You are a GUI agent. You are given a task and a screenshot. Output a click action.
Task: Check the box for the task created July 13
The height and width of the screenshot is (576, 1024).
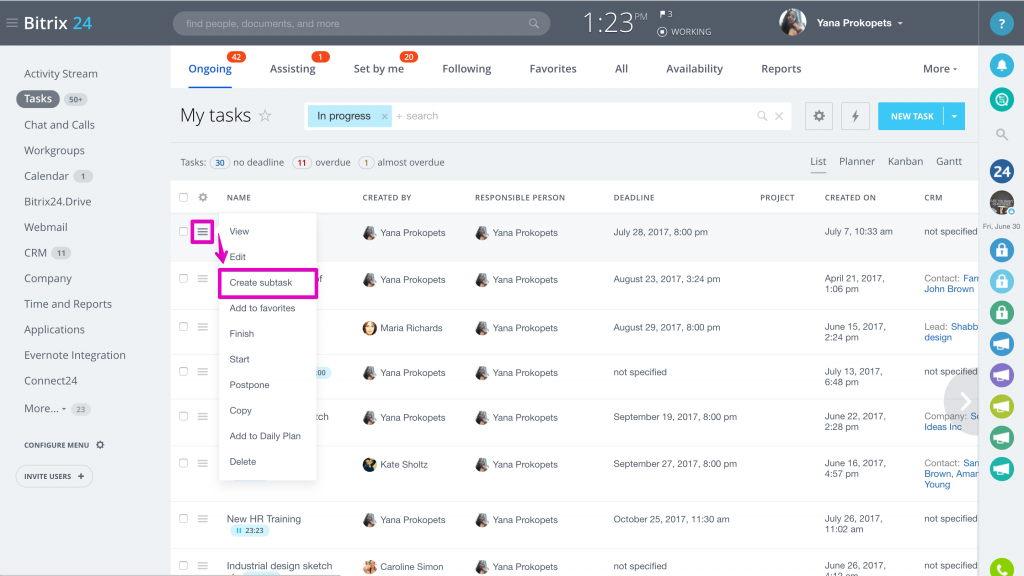coord(184,372)
